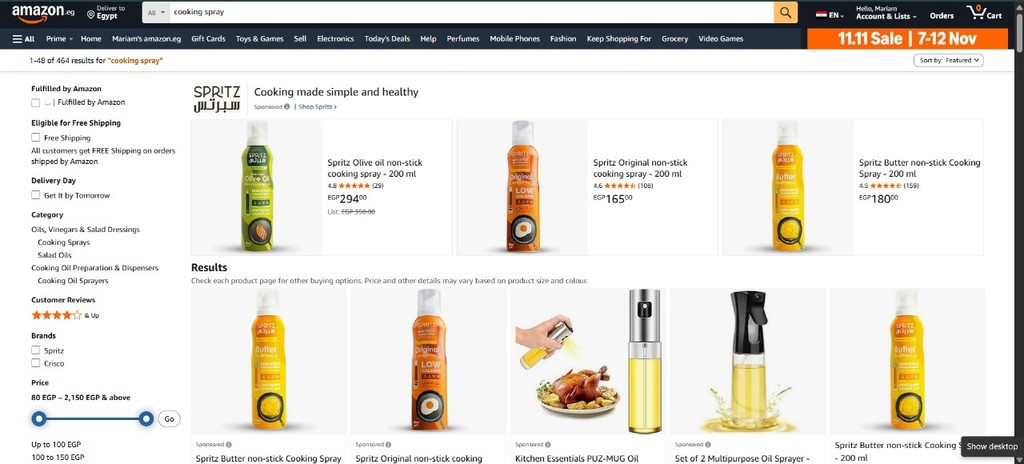Open the Sort by Featured dropdown

948,60
